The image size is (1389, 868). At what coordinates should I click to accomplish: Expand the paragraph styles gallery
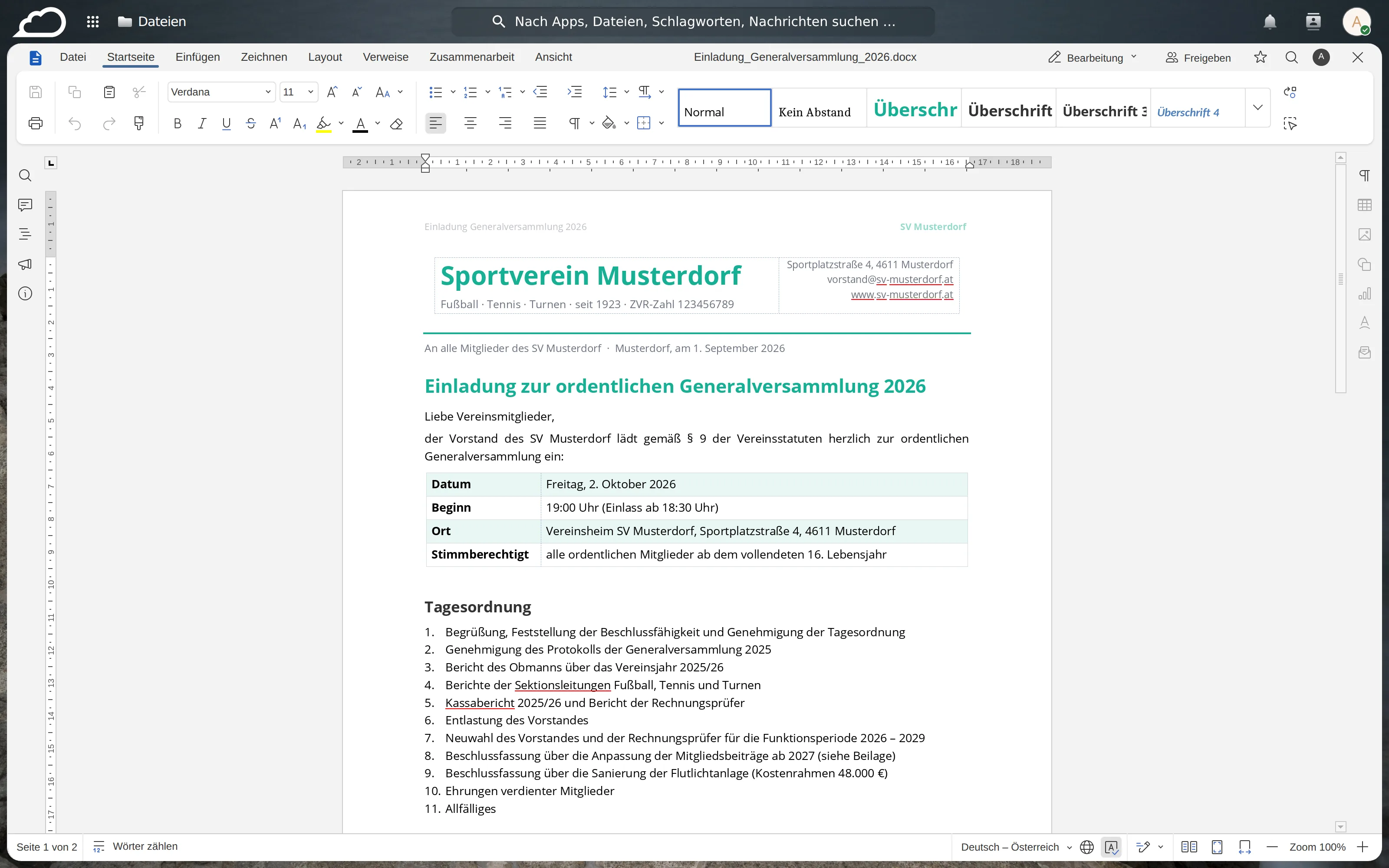[1257, 107]
